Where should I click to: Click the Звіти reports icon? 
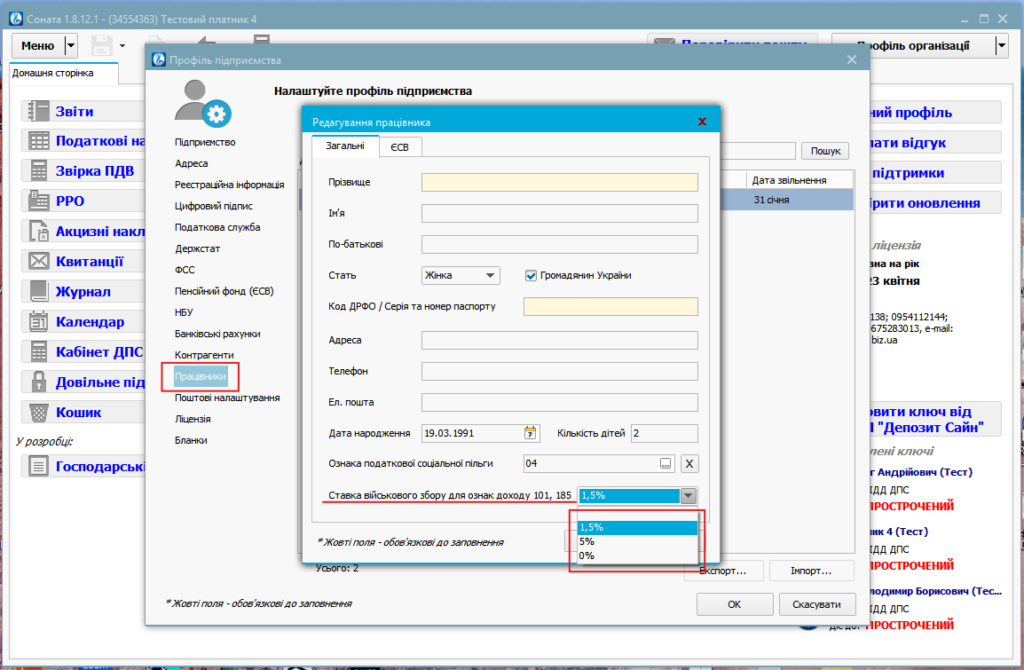pyautogui.click(x=39, y=111)
